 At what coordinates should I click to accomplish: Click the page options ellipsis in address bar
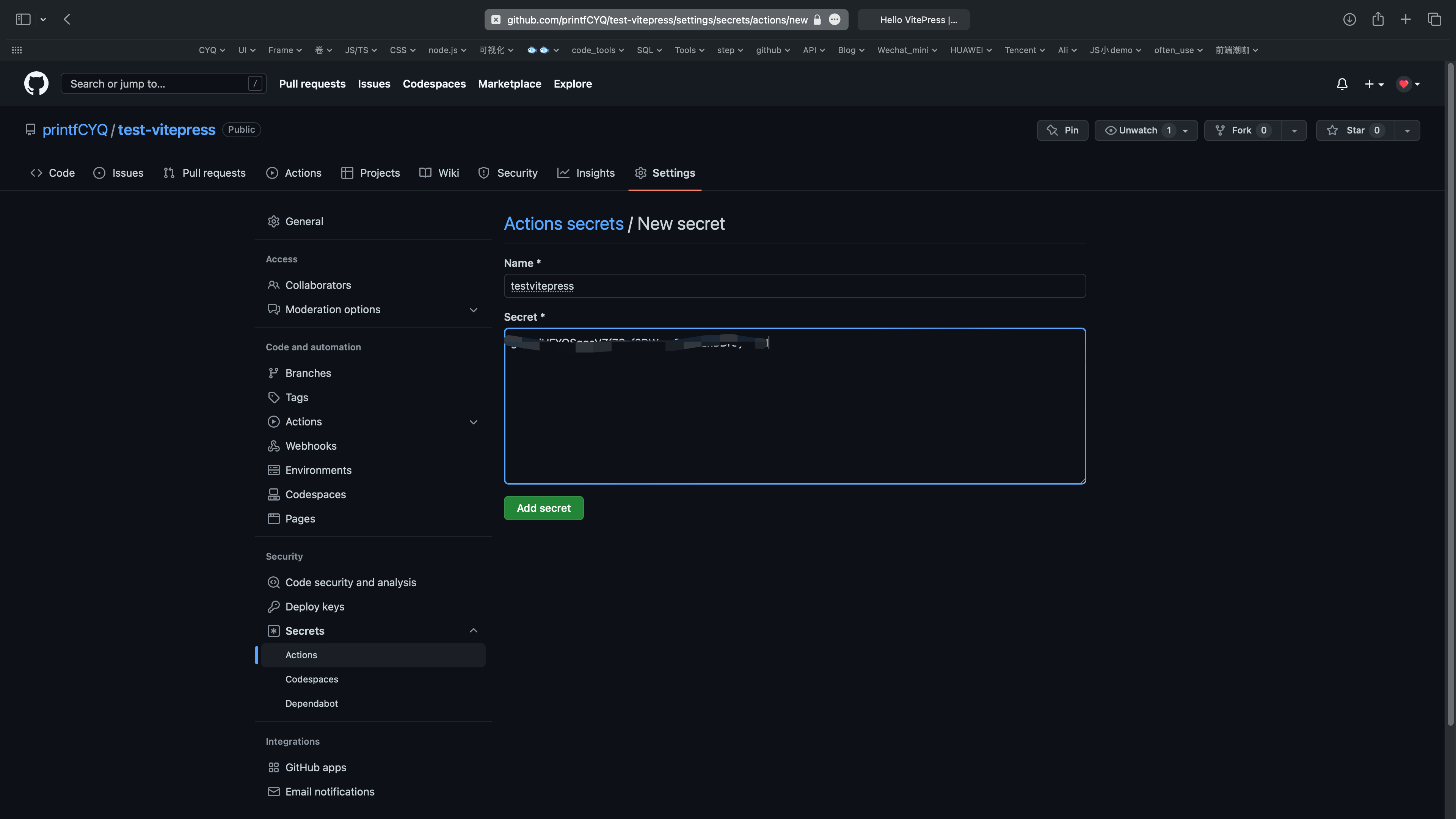[834, 20]
